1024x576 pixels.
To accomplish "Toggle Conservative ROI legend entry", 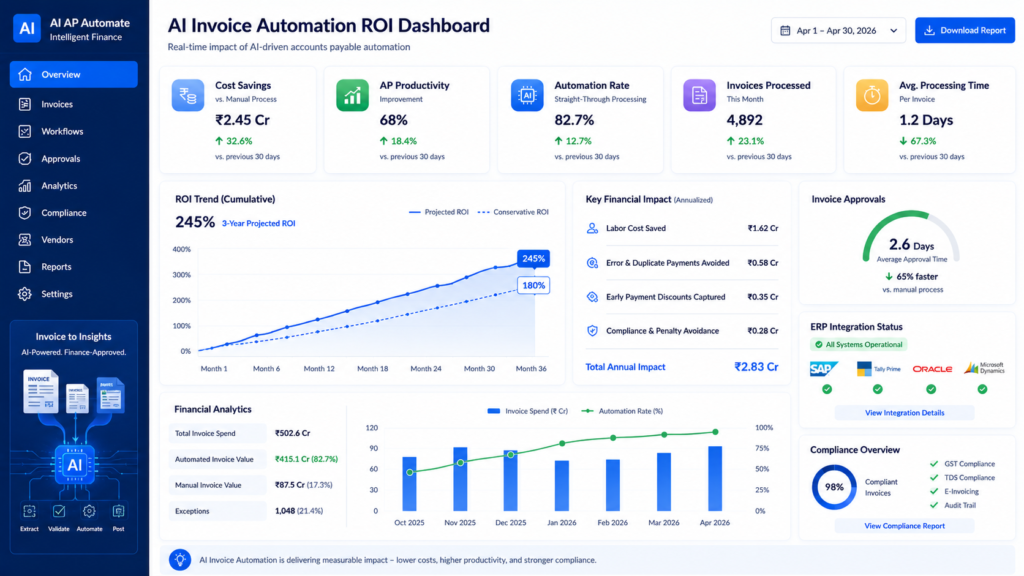I will coord(513,212).
